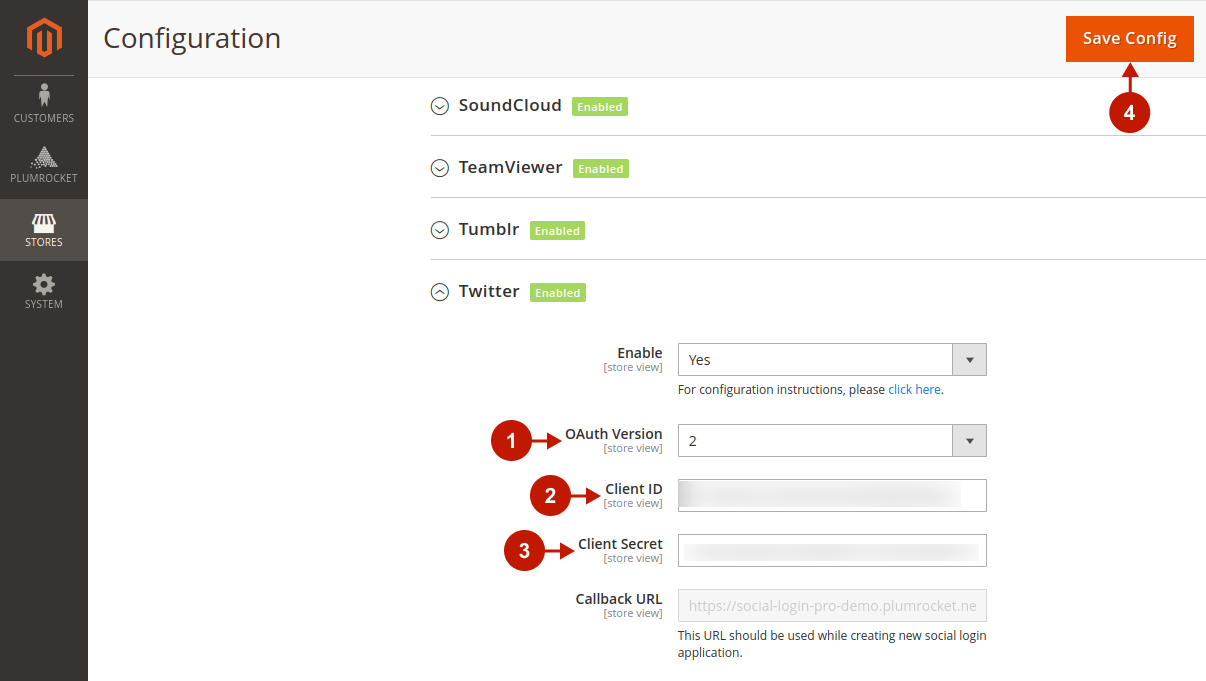Image resolution: width=1206 pixels, height=681 pixels.
Task: Click the Enabled badge next to Tumblr
Action: [557, 231]
